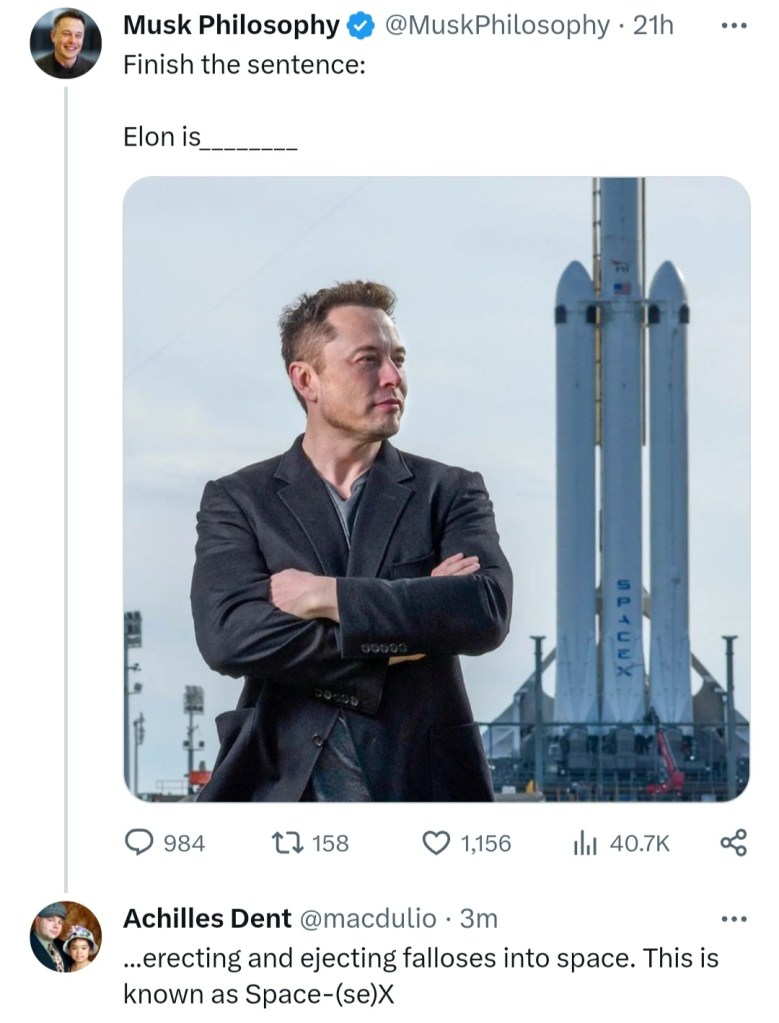Click the share icon on post
779x1023 pixels.
click(733, 843)
